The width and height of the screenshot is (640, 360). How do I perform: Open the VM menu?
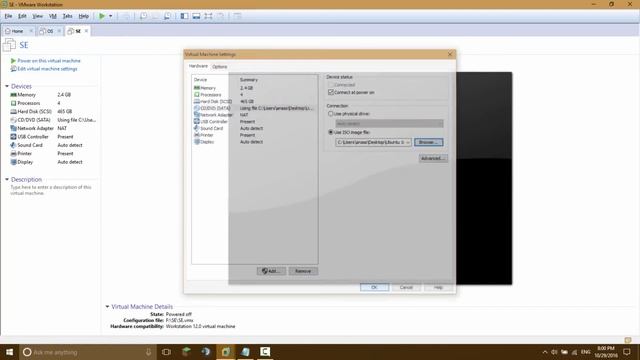(x=53, y=16)
